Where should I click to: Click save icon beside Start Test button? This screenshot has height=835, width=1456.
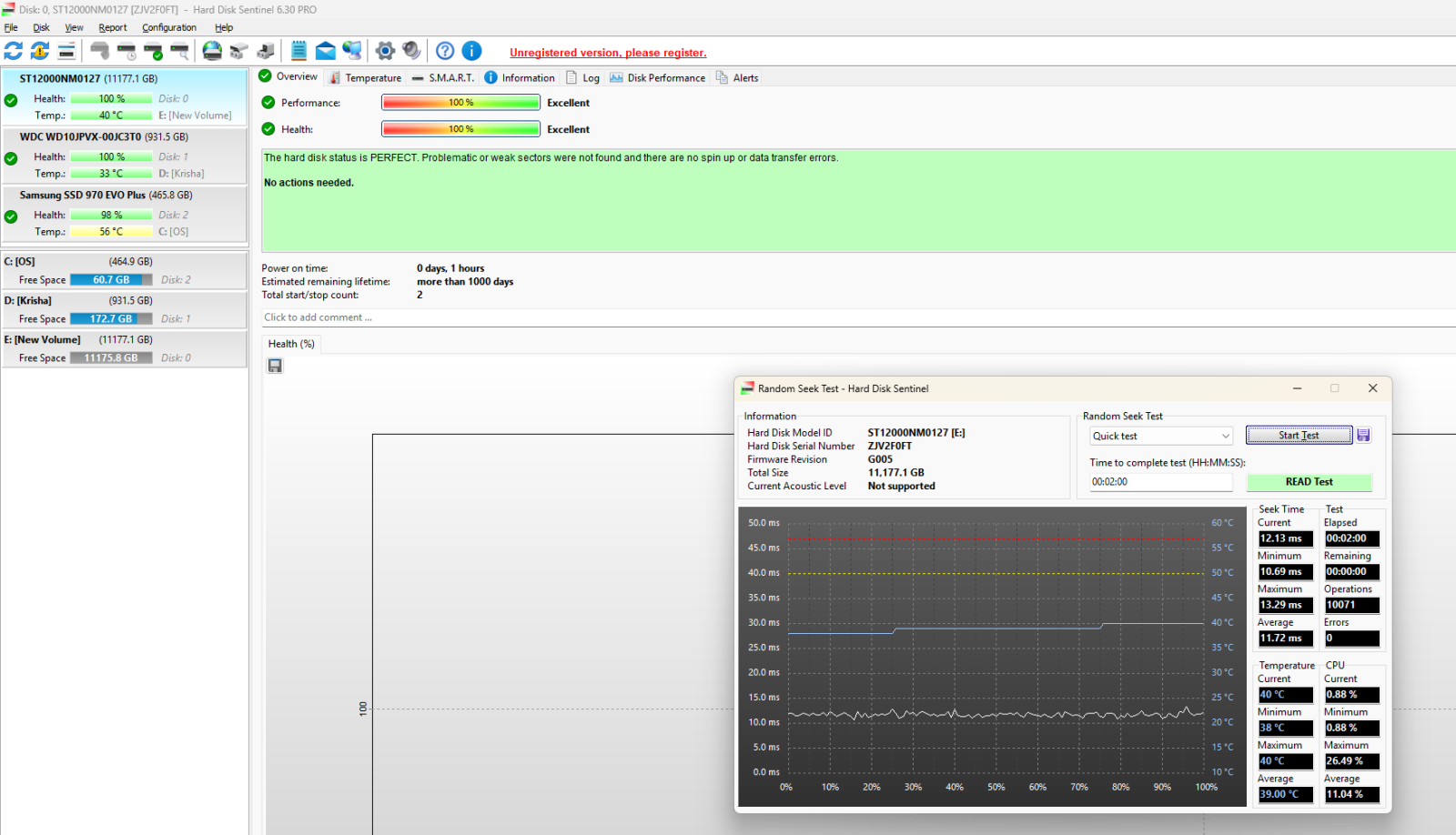[1363, 435]
